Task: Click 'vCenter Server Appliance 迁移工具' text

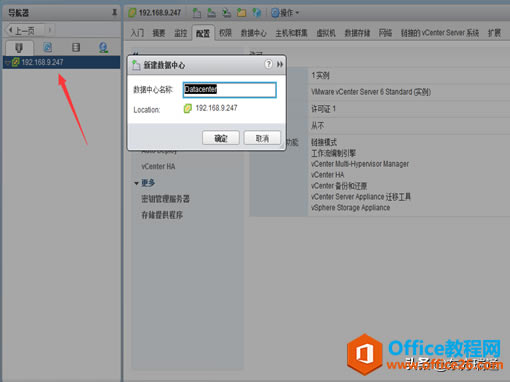Action: click(x=361, y=197)
